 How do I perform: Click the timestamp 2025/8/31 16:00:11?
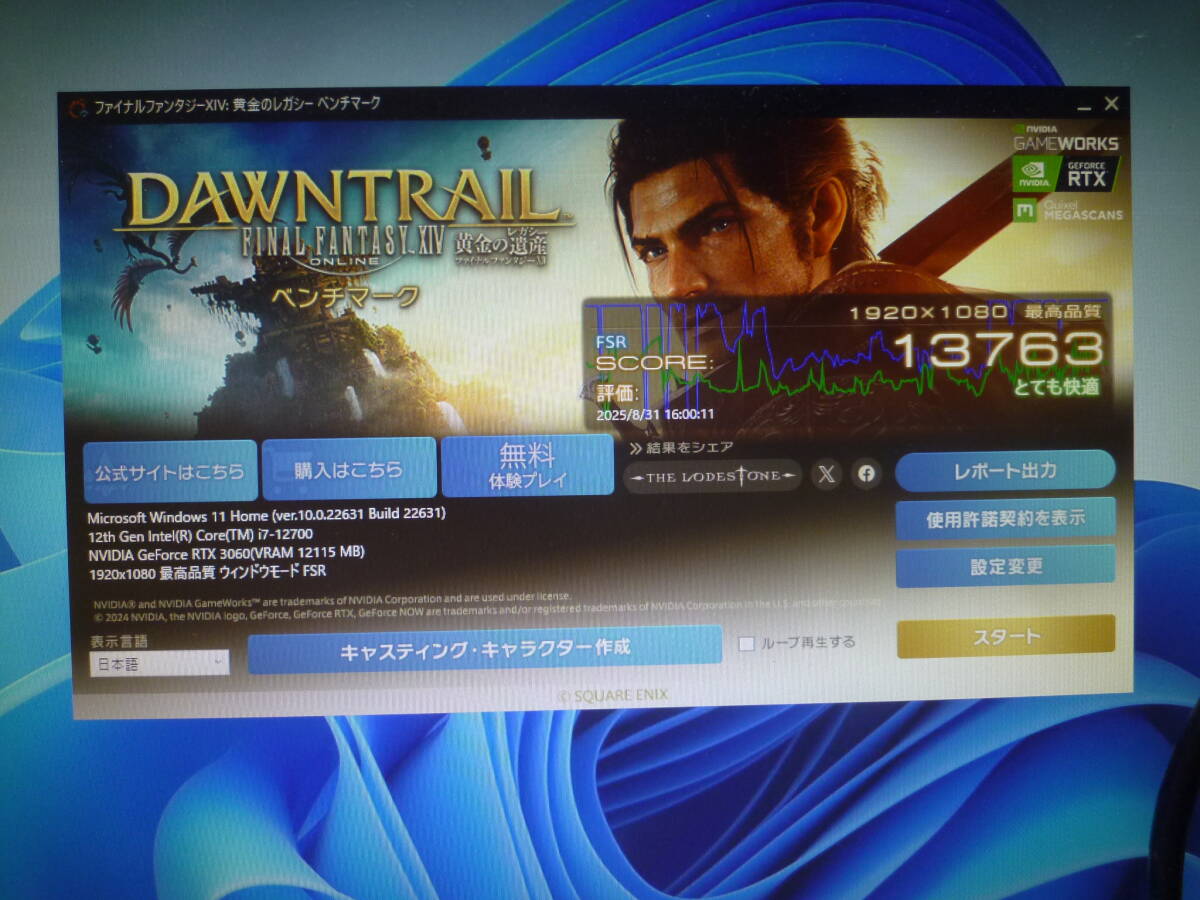(655, 413)
